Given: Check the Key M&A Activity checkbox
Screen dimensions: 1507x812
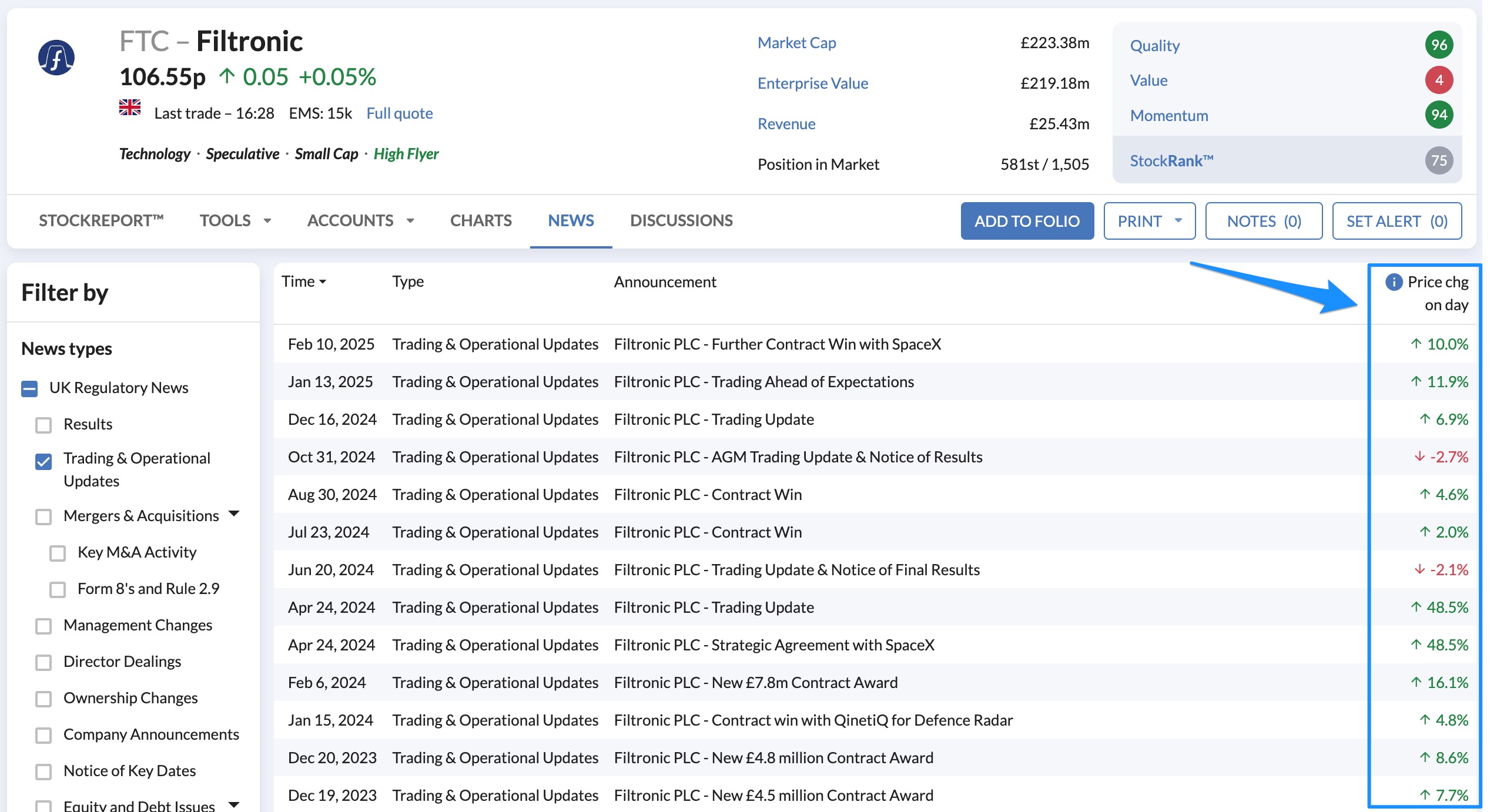Looking at the screenshot, I should pos(58,553).
